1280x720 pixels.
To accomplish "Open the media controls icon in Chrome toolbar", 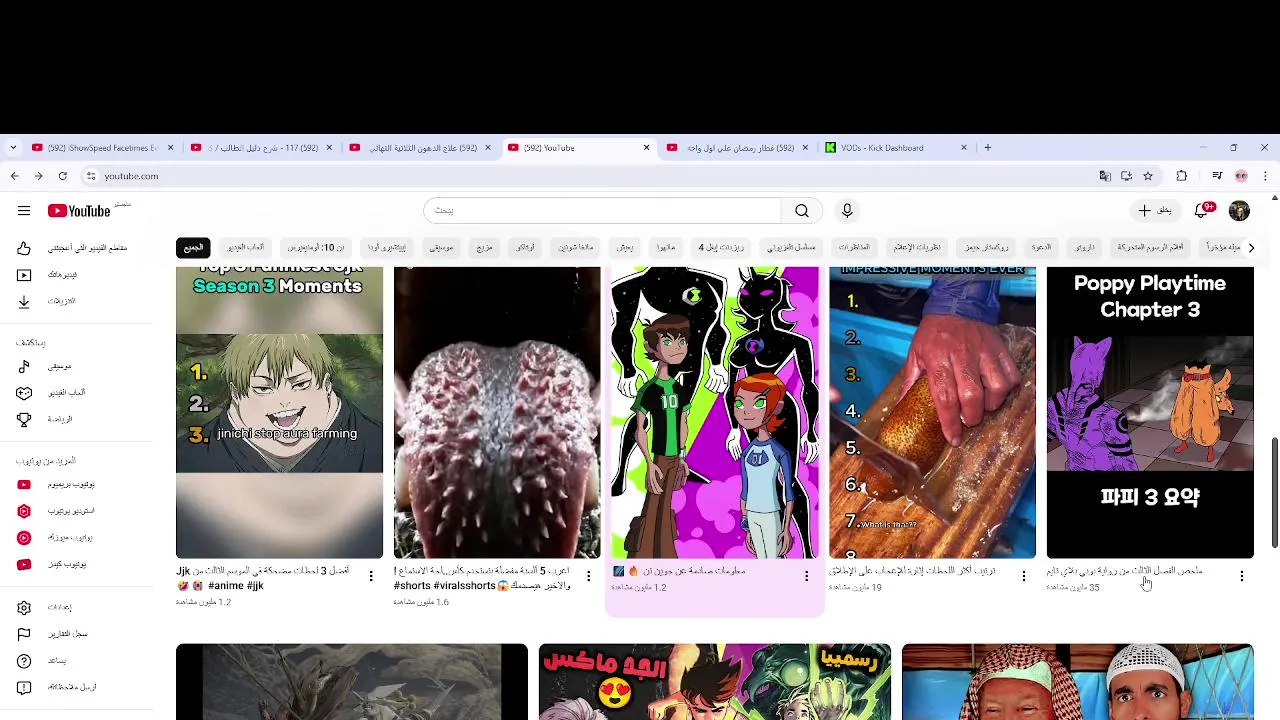I will pyautogui.click(x=1217, y=176).
